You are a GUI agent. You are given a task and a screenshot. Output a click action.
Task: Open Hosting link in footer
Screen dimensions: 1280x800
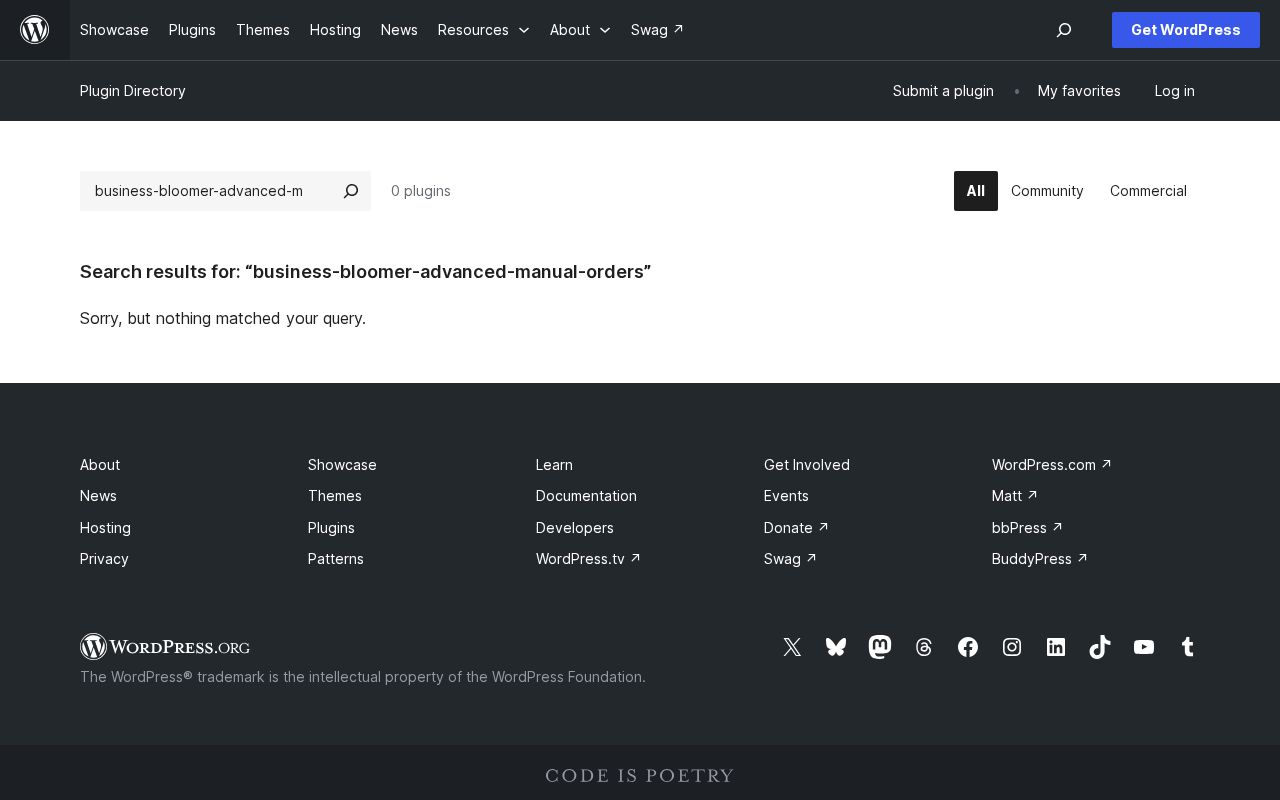click(105, 528)
